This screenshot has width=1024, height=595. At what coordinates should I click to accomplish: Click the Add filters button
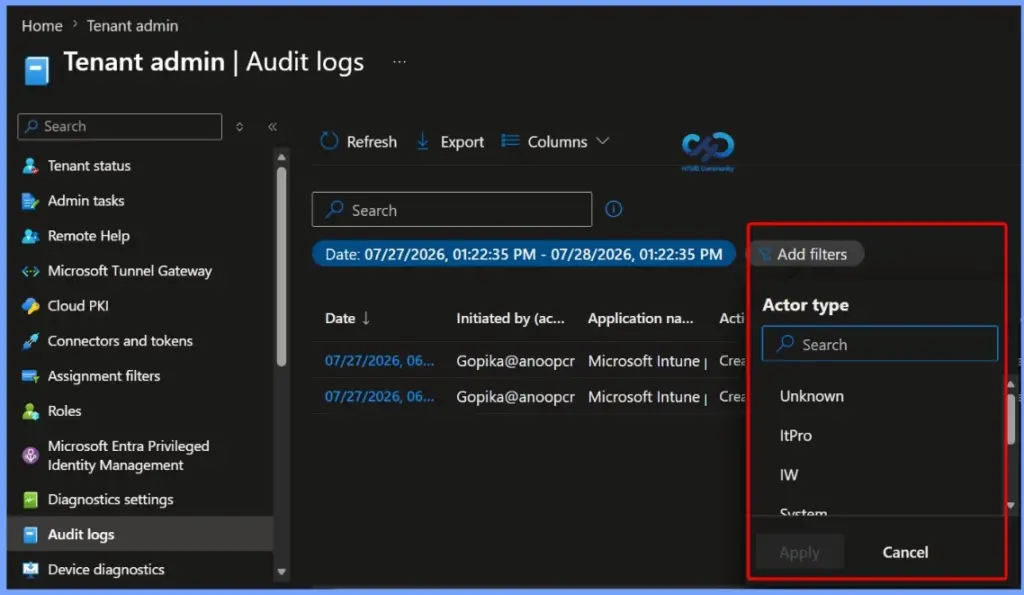coord(805,254)
